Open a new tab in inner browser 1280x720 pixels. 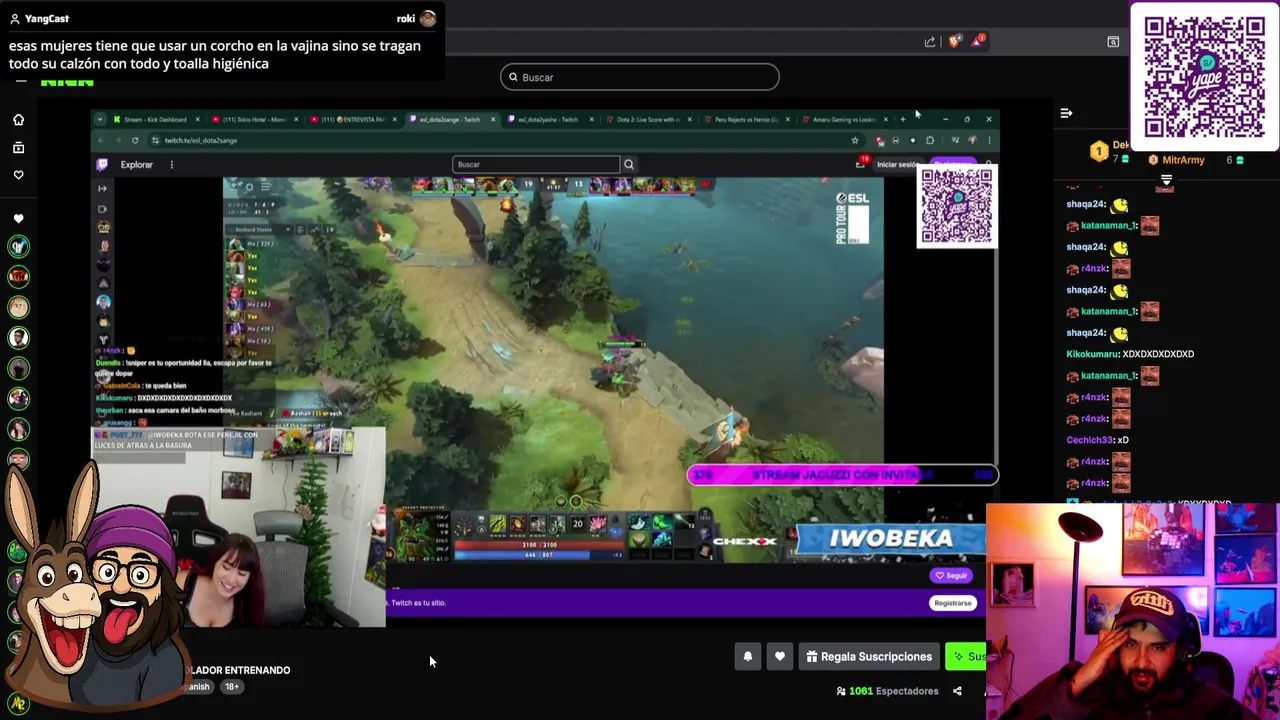point(903,119)
